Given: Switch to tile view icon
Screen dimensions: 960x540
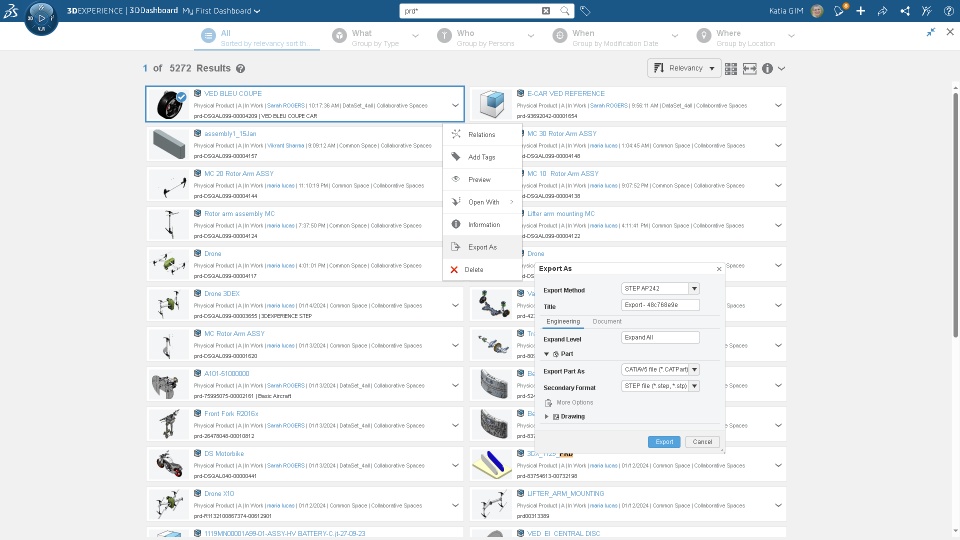Looking at the screenshot, I should coord(730,69).
